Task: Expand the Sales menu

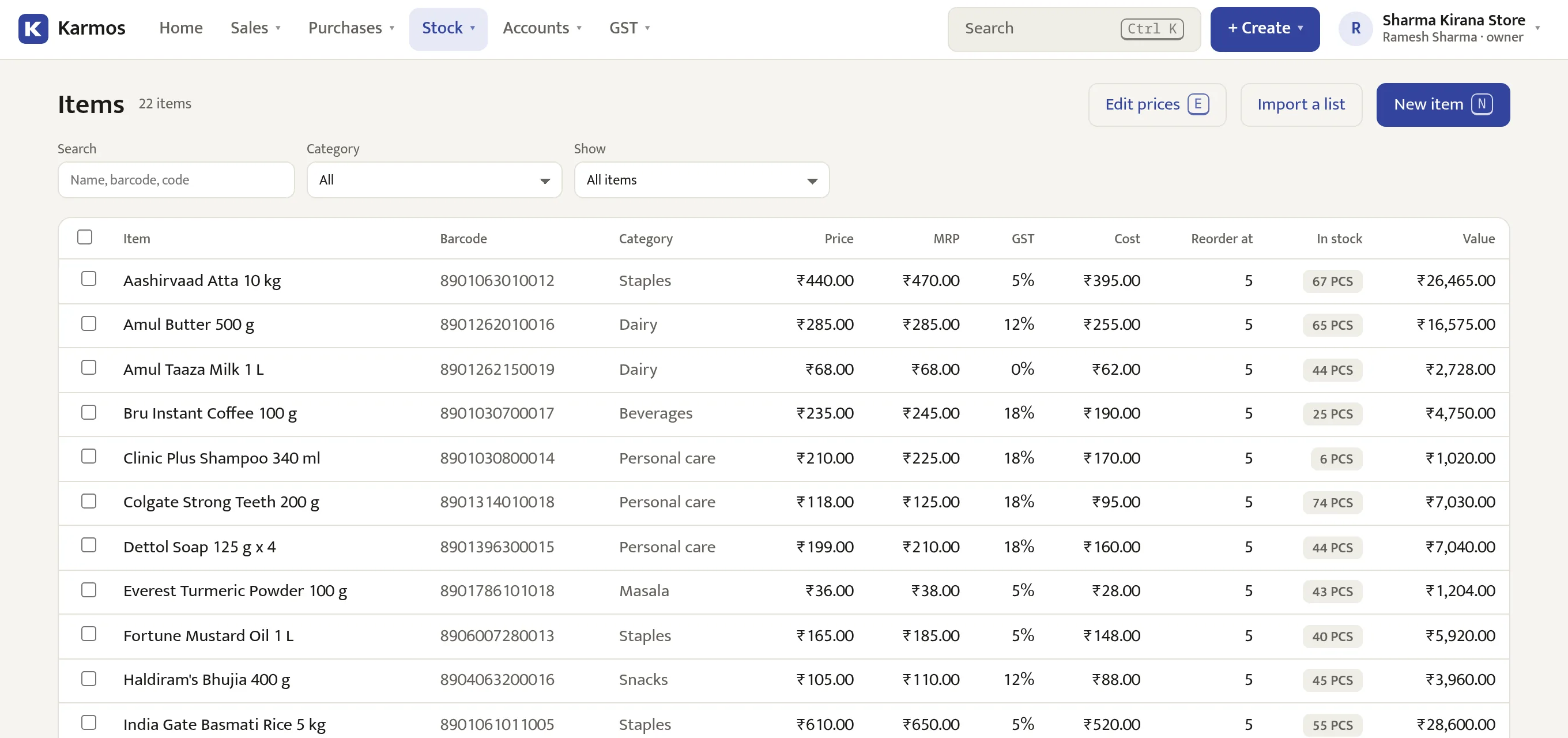Action: pyautogui.click(x=255, y=28)
